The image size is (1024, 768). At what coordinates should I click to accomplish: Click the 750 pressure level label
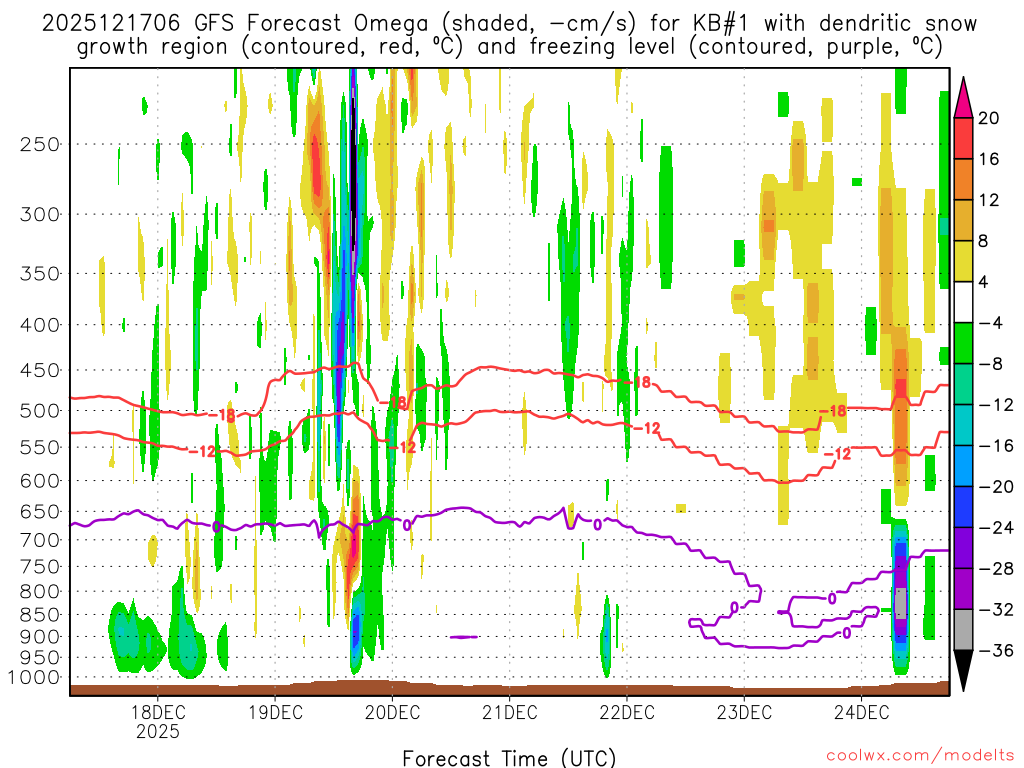[40, 566]
